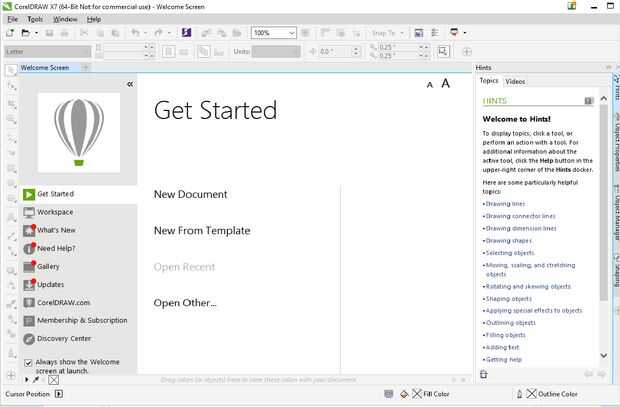Select the Welcome Screen document tab

(x=45, y=68)
